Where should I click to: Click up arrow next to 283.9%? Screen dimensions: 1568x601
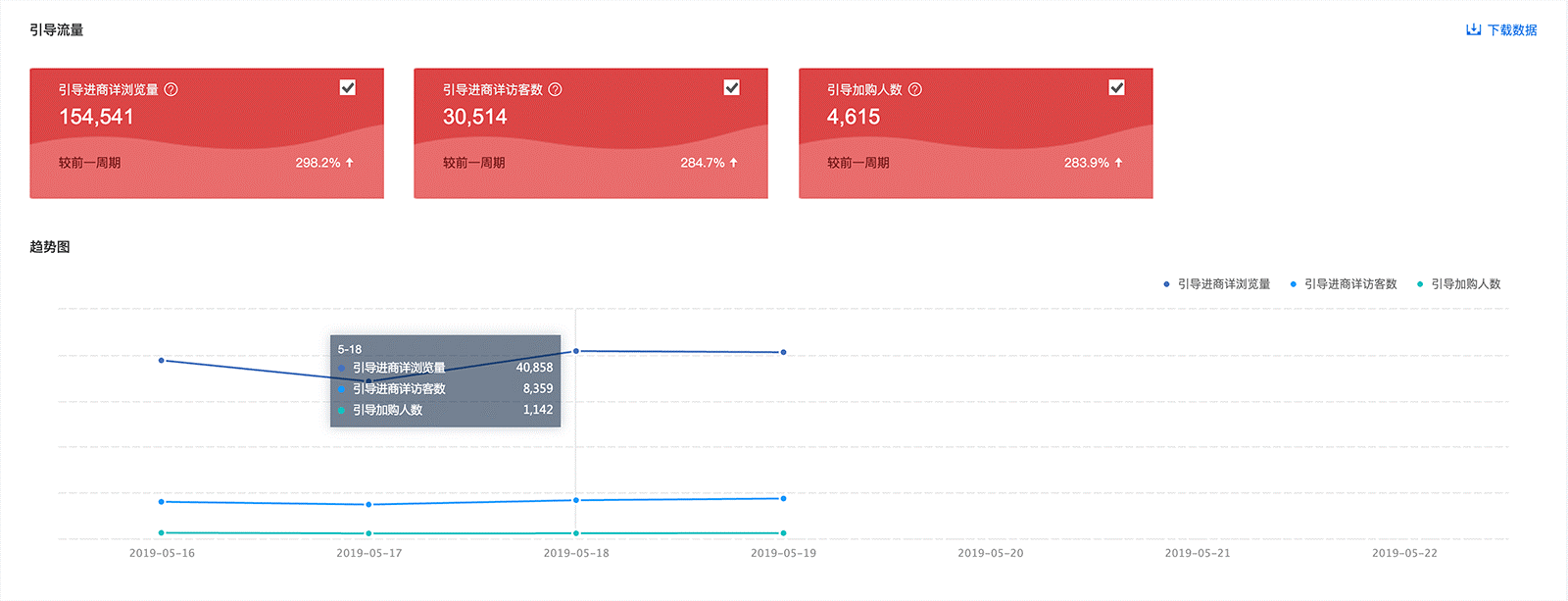click(1118, 163)
